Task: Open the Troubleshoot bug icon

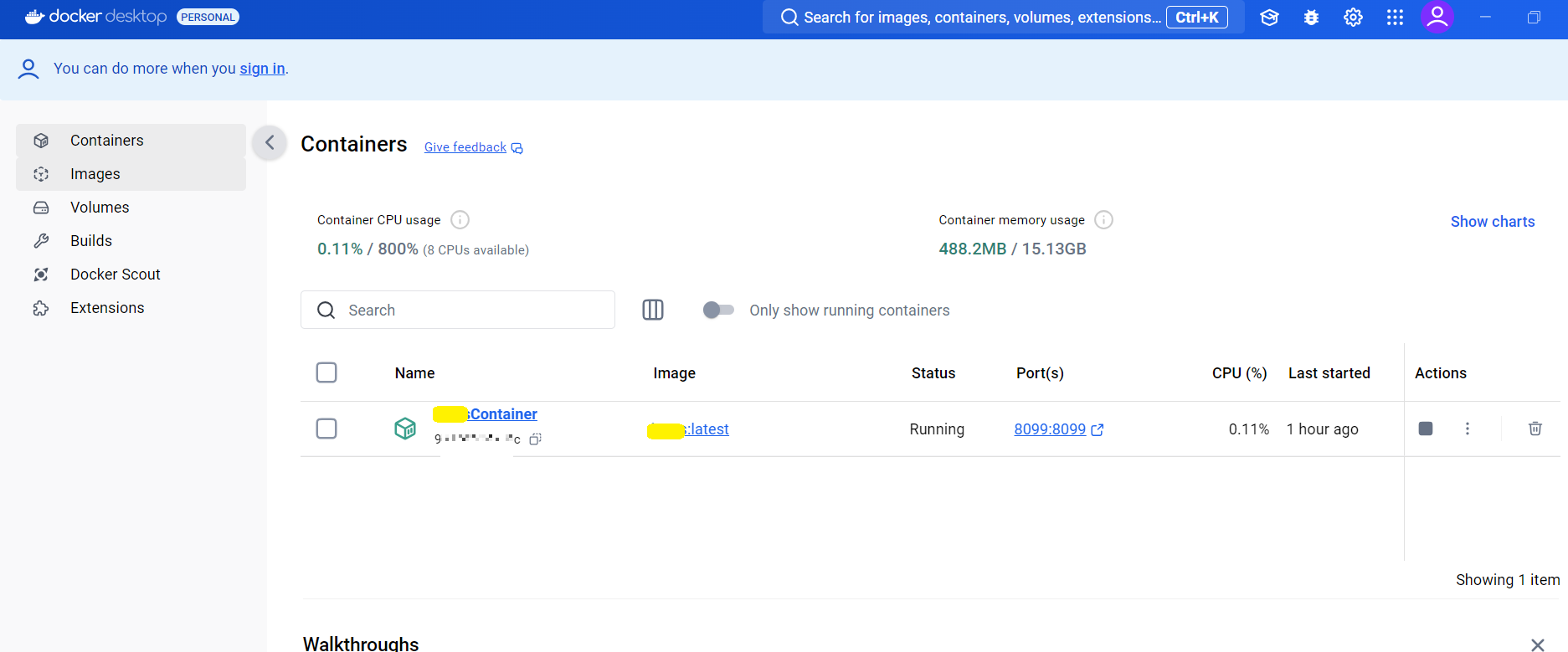Action: (1311, 18)
